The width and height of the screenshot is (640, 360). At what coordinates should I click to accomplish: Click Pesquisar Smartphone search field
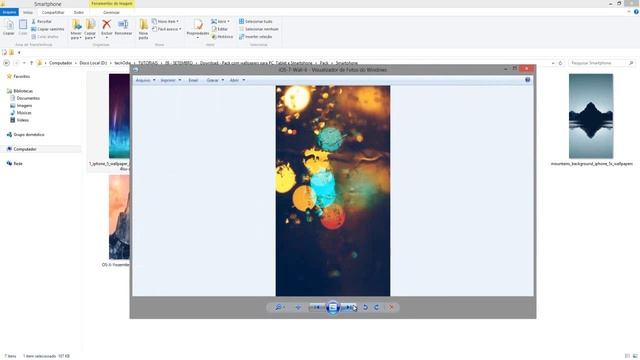[x=601, y=63]
